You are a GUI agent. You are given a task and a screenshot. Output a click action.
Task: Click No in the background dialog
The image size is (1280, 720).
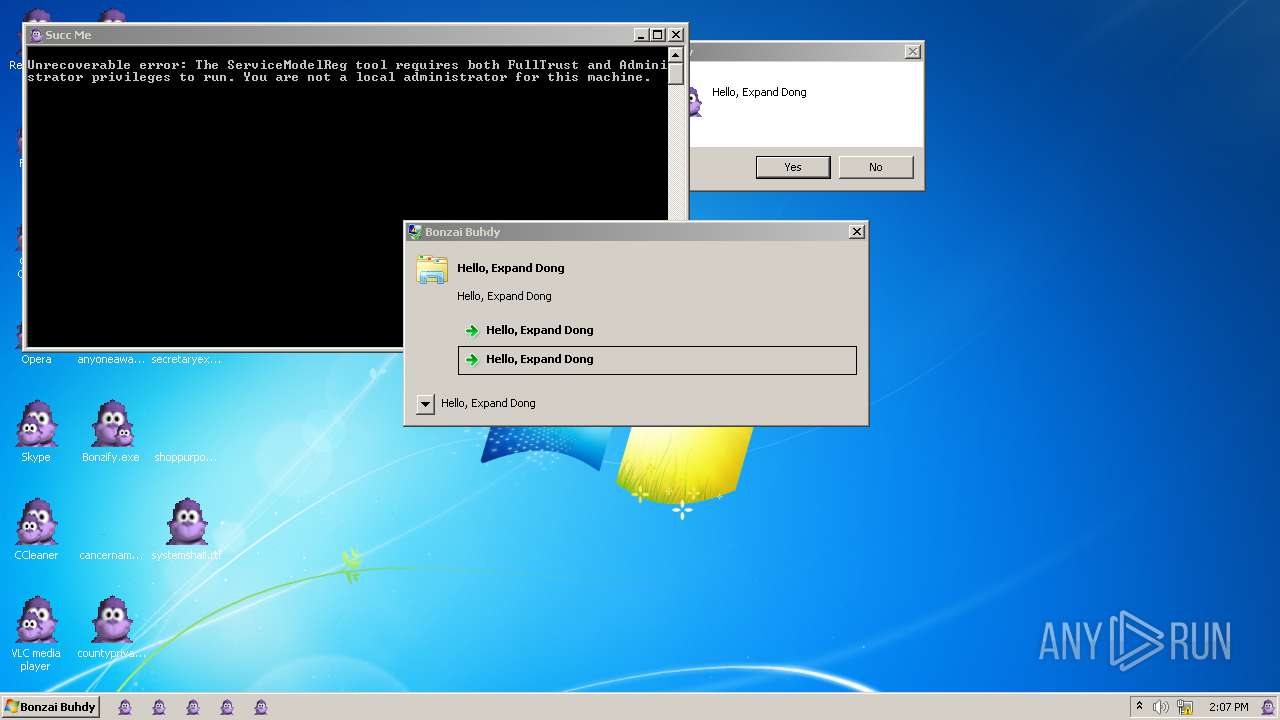[875, 167]
